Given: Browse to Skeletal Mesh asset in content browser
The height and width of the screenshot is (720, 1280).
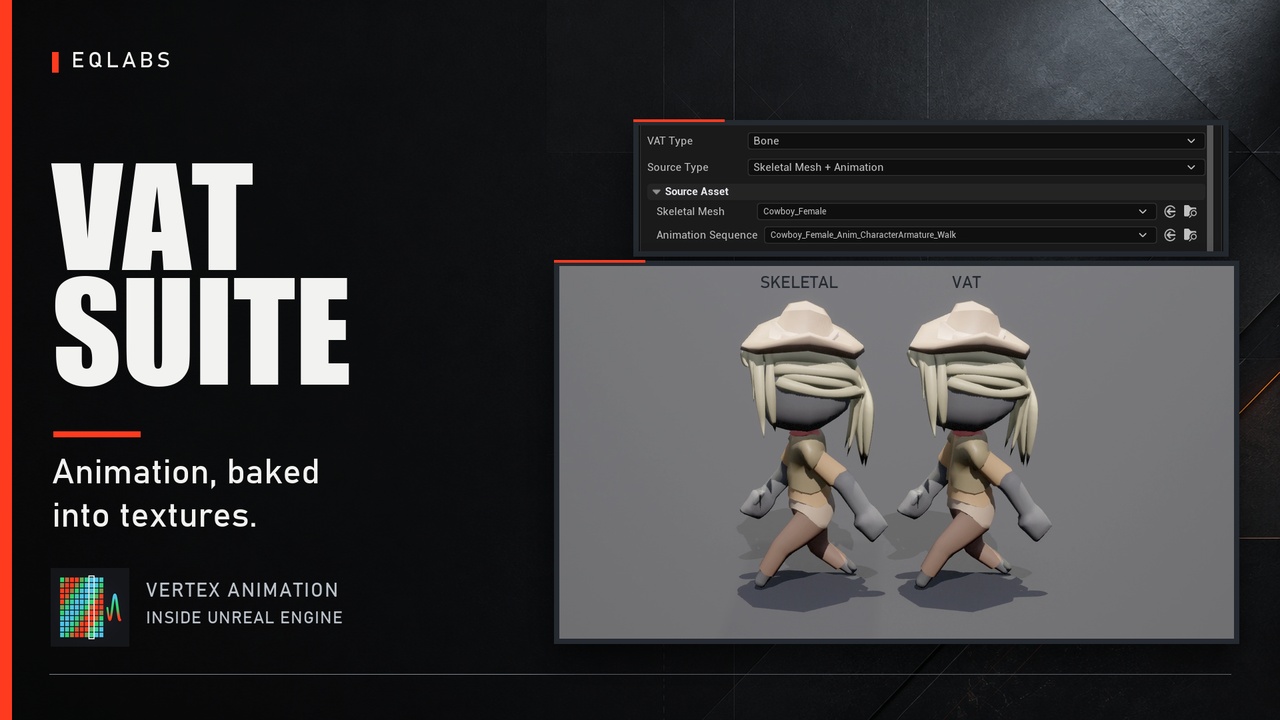Looking at the screenshot, I should pos(1190,211).
